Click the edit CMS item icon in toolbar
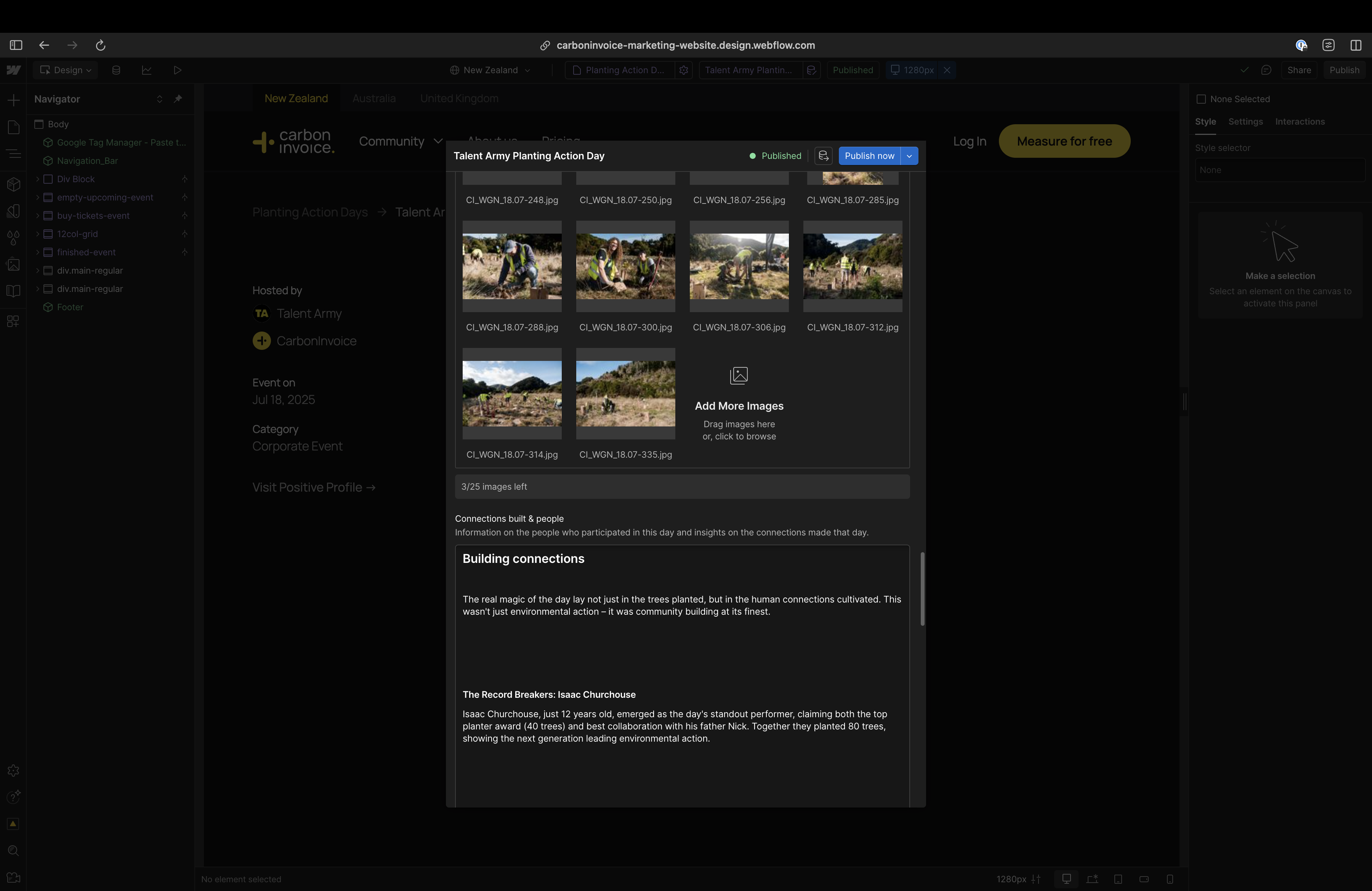The image size is (1372, 891). click(x=811, y=70)
